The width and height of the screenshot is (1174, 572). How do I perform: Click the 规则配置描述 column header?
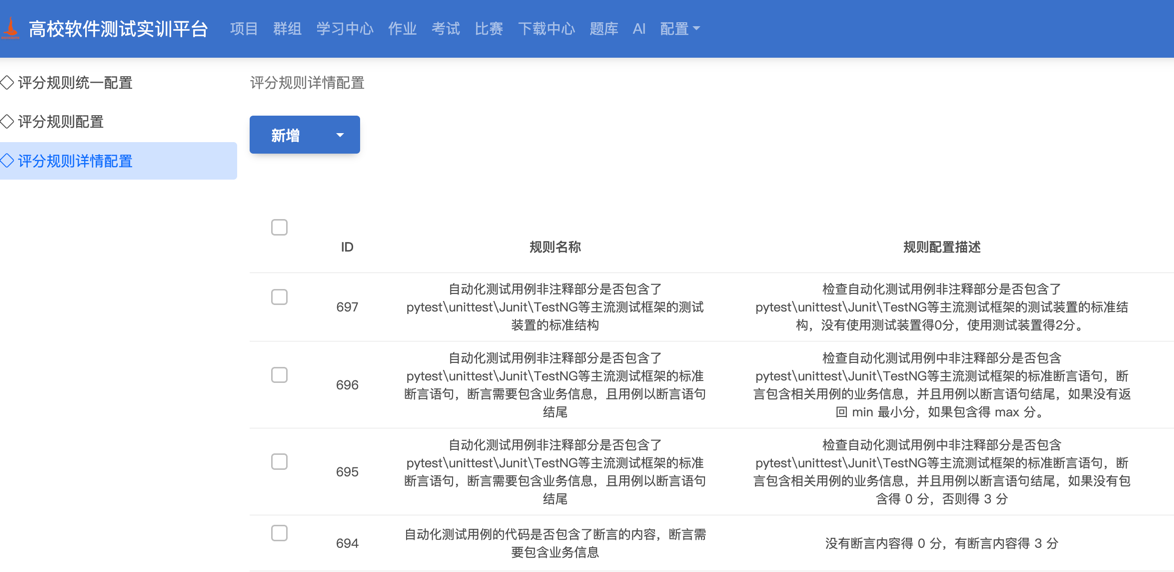pyautogui.click(x=942, y=246)
